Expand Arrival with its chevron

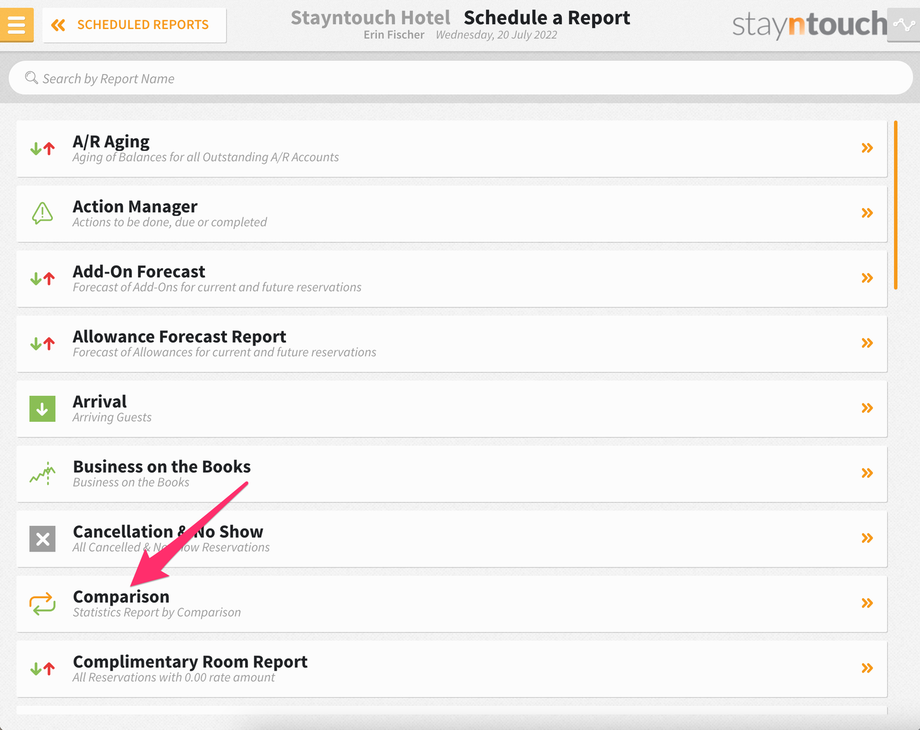[867, 408]
